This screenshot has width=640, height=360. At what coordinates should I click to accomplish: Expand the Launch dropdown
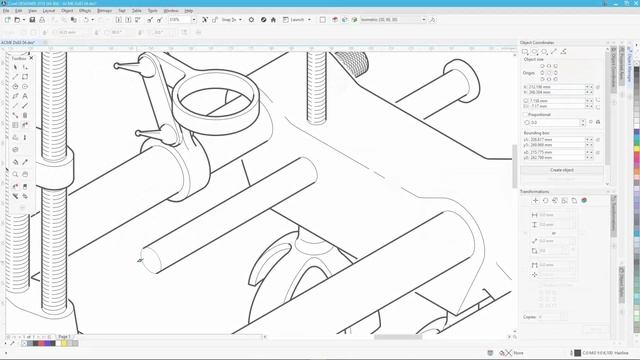point(309,20)
